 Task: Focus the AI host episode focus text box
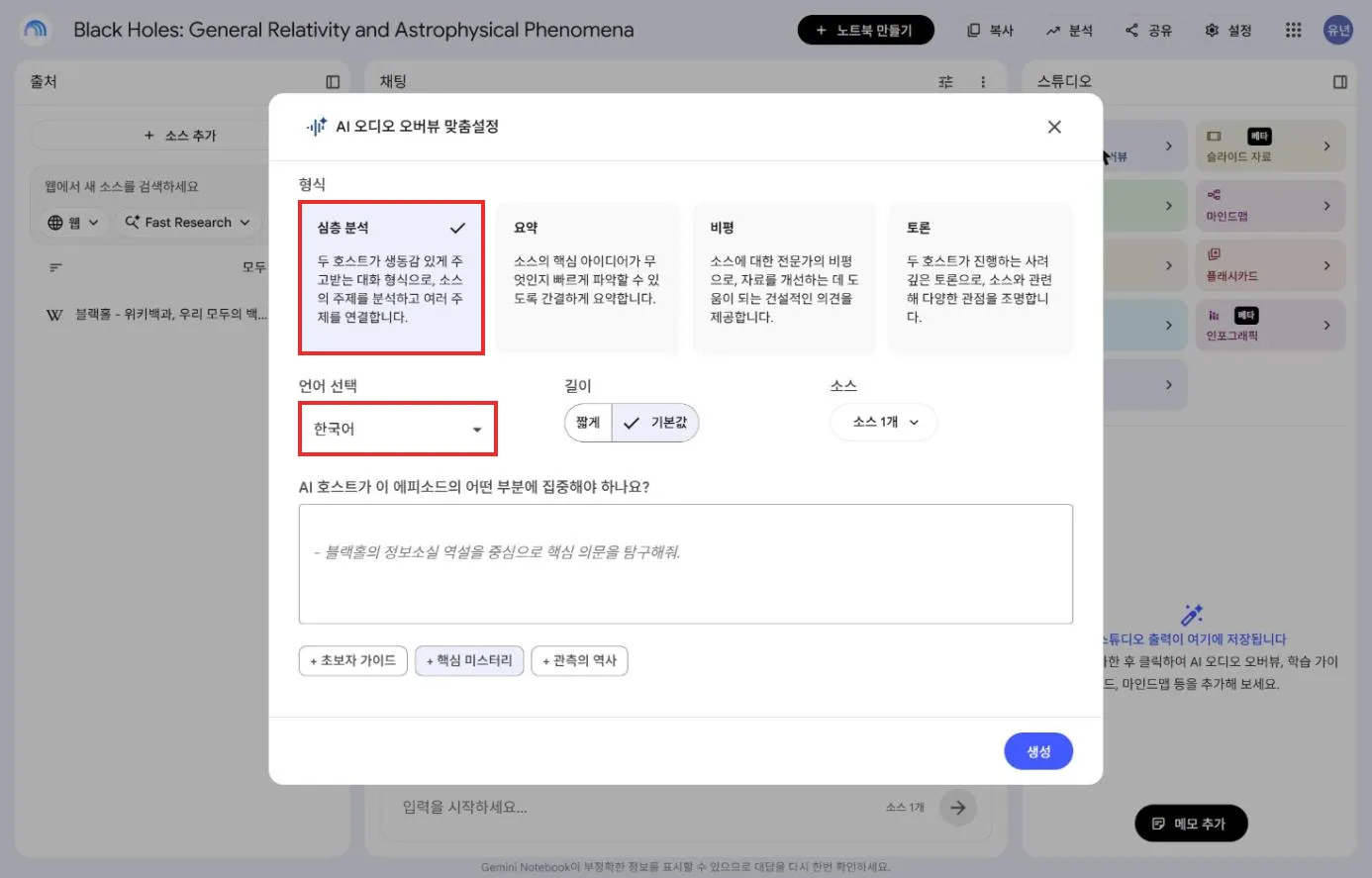pyautogui.click(x=686, y=564)
